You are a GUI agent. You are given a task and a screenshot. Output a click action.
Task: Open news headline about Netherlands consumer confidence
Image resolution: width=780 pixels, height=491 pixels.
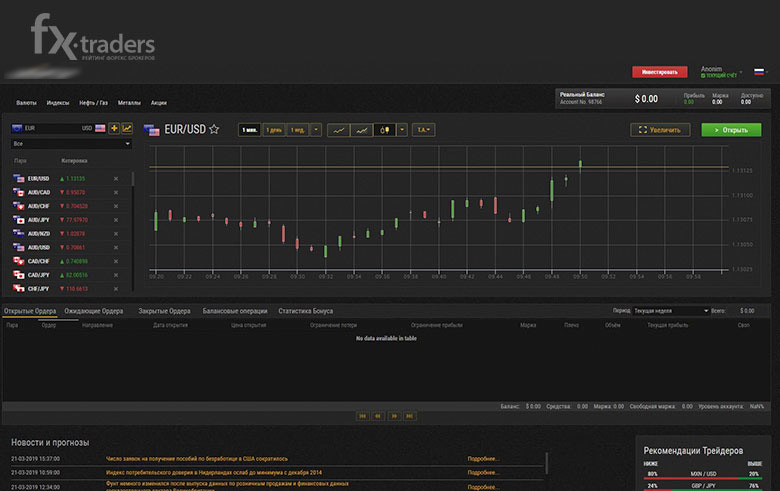click(x=214, y=472)
